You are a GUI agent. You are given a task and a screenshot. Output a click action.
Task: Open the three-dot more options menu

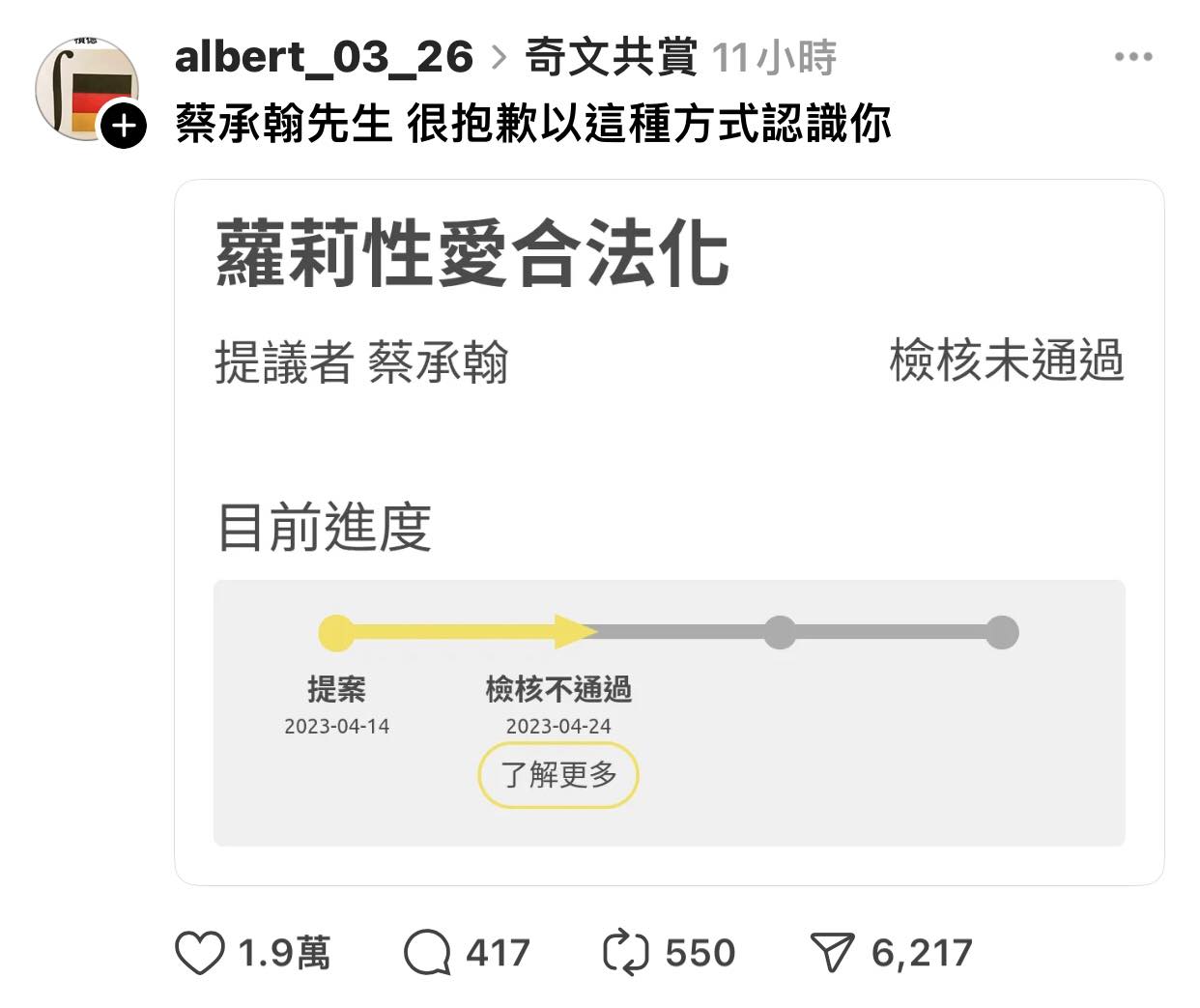1133,57
